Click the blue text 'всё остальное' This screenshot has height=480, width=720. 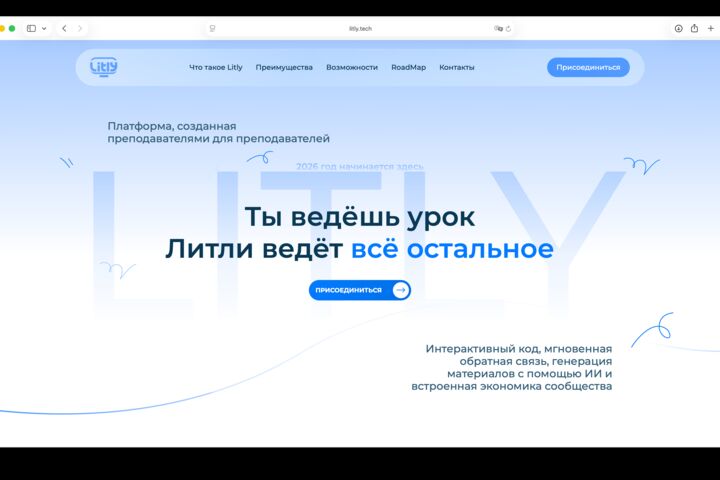coord(452,248)
